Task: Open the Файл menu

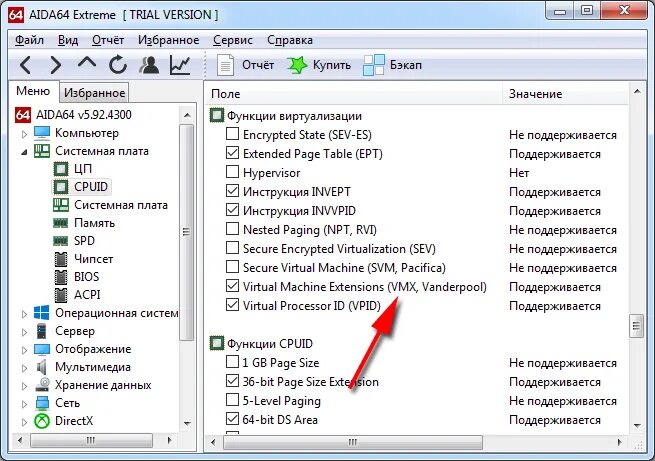Action: tap(29, 40)
